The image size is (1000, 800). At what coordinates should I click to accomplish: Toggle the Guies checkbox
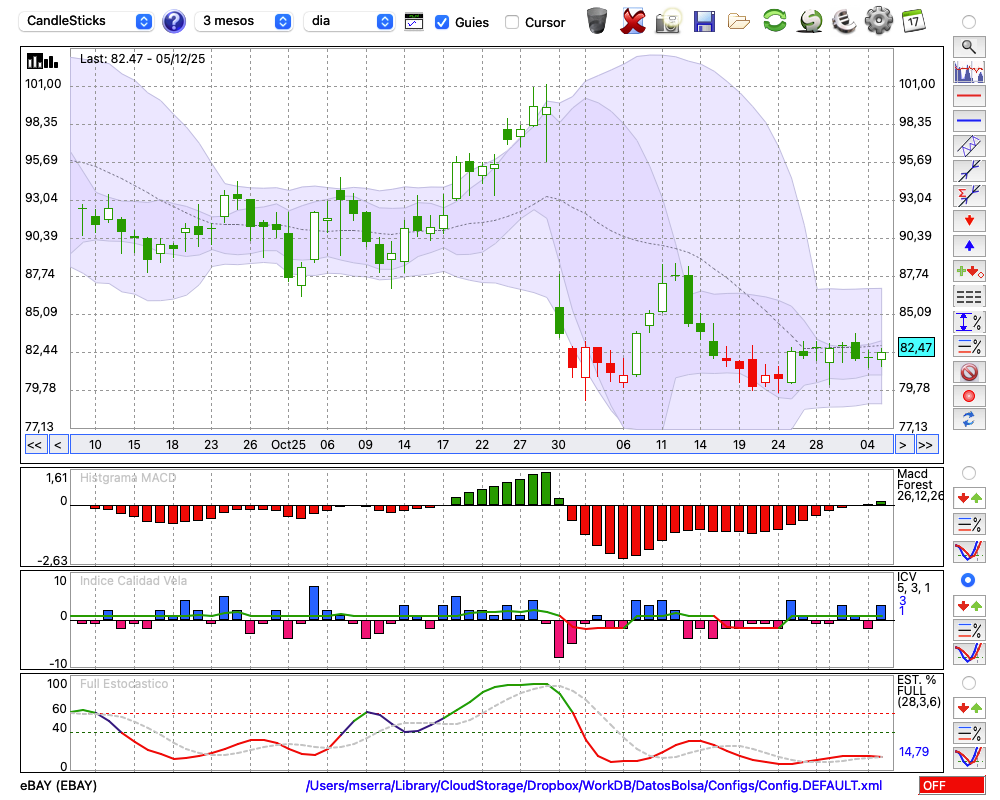coord(441,22)
